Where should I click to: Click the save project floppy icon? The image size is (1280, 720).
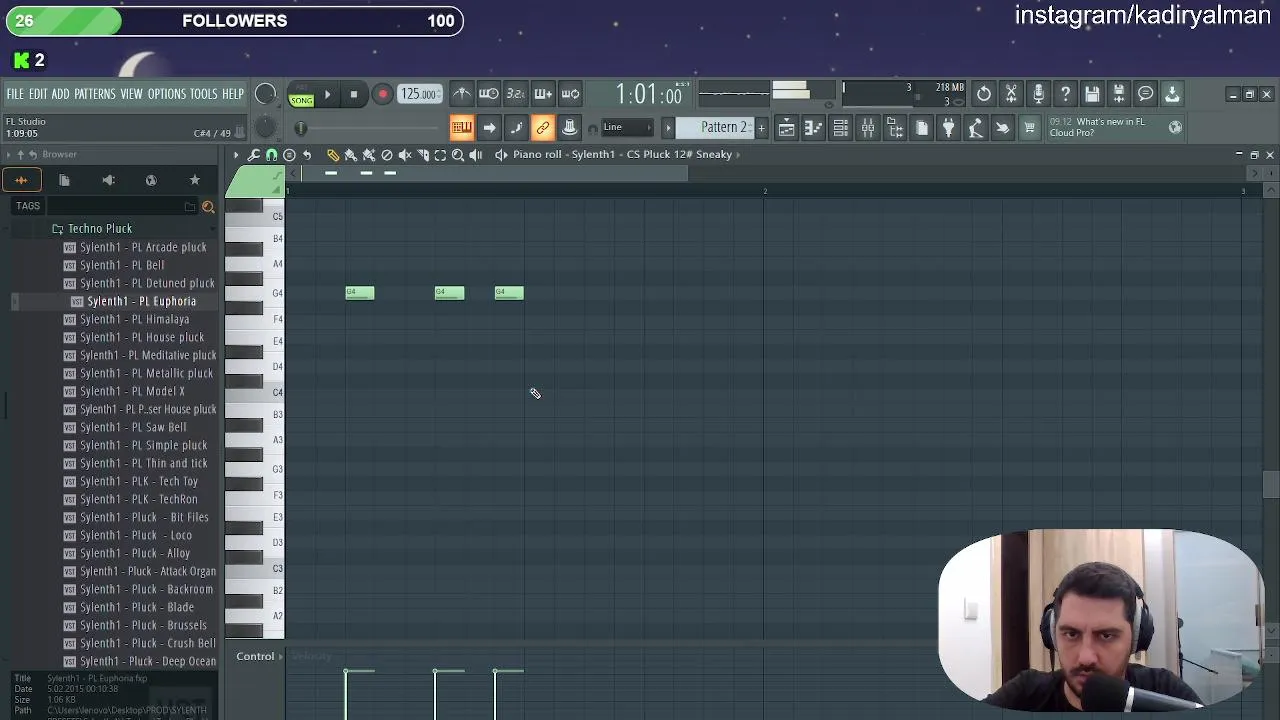tap(1092, 94)
